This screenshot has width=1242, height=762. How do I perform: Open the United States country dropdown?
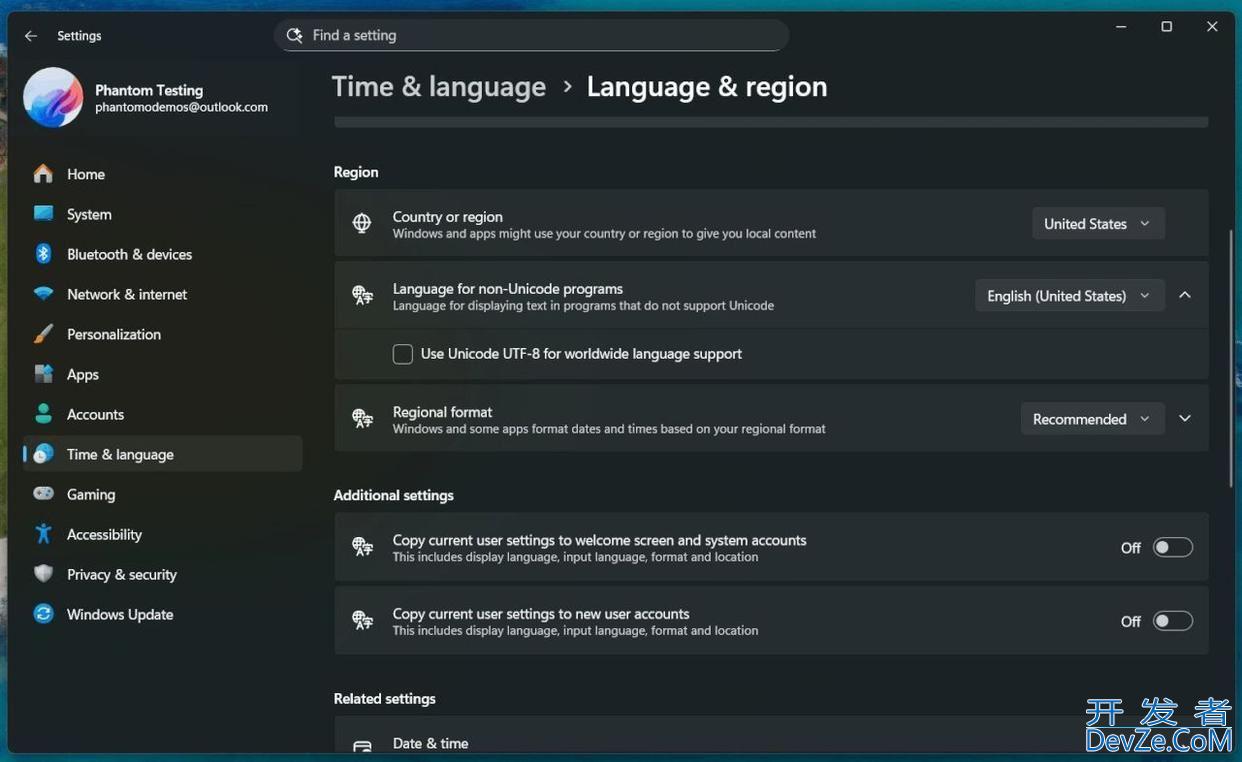[1097, 224]
